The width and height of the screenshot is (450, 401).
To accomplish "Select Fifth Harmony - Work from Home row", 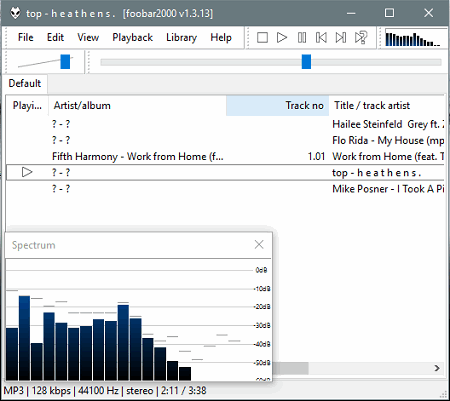I will coord(225,156).
